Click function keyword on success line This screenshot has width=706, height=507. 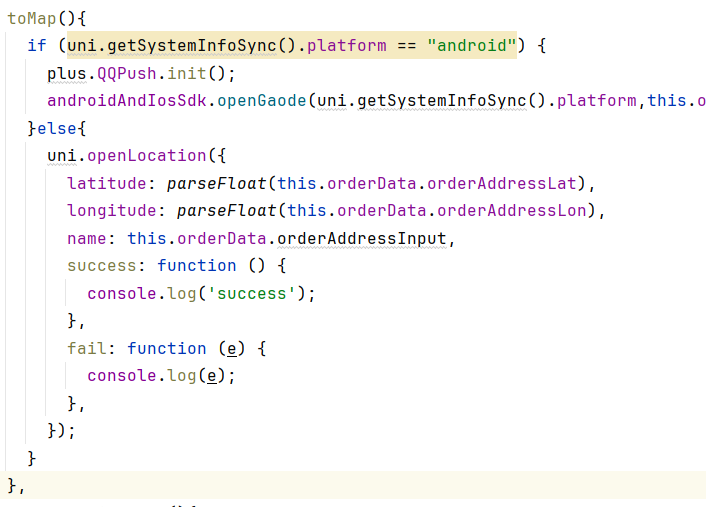tap(197, 266)
